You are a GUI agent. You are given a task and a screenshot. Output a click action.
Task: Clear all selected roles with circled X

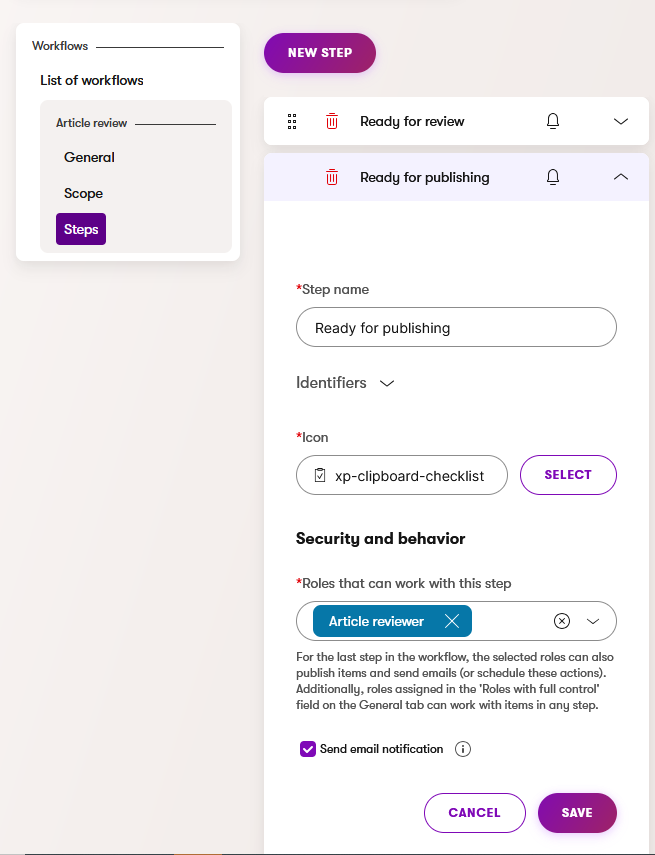562,622
